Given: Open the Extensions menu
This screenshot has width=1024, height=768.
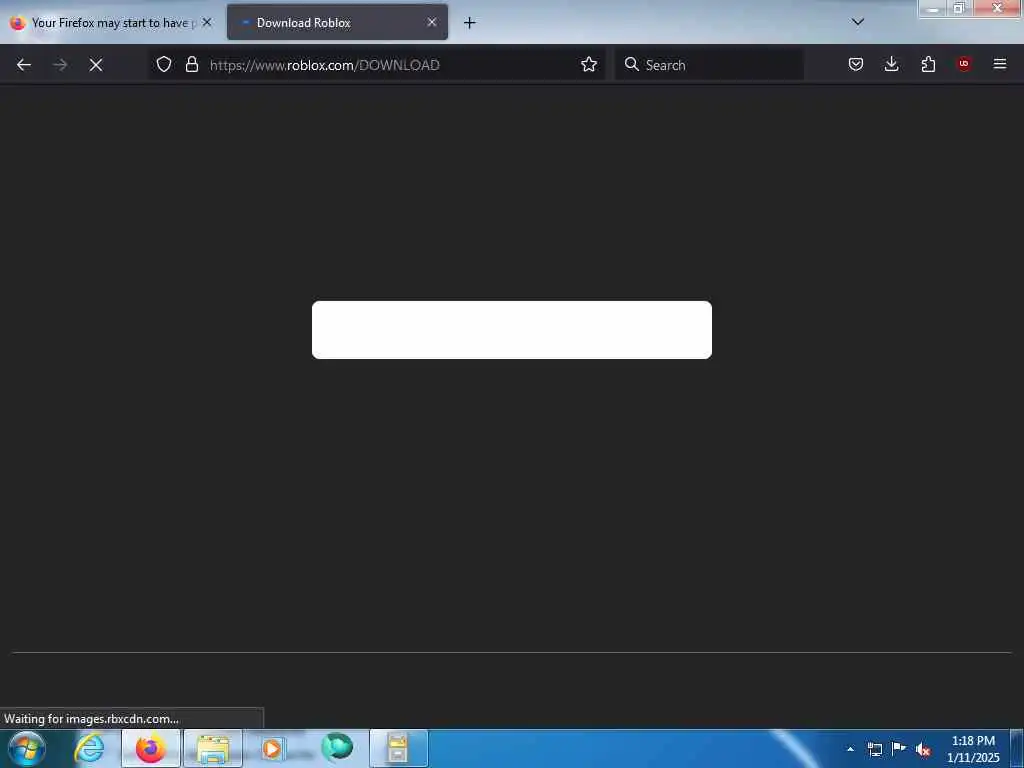Looking at the screenshot, I should [x=928, y=64].
